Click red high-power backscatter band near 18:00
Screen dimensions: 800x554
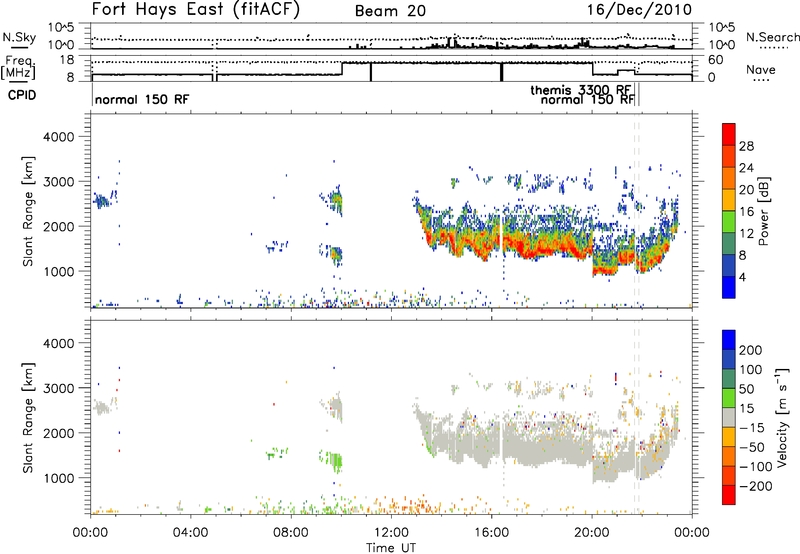coord(541,249)
